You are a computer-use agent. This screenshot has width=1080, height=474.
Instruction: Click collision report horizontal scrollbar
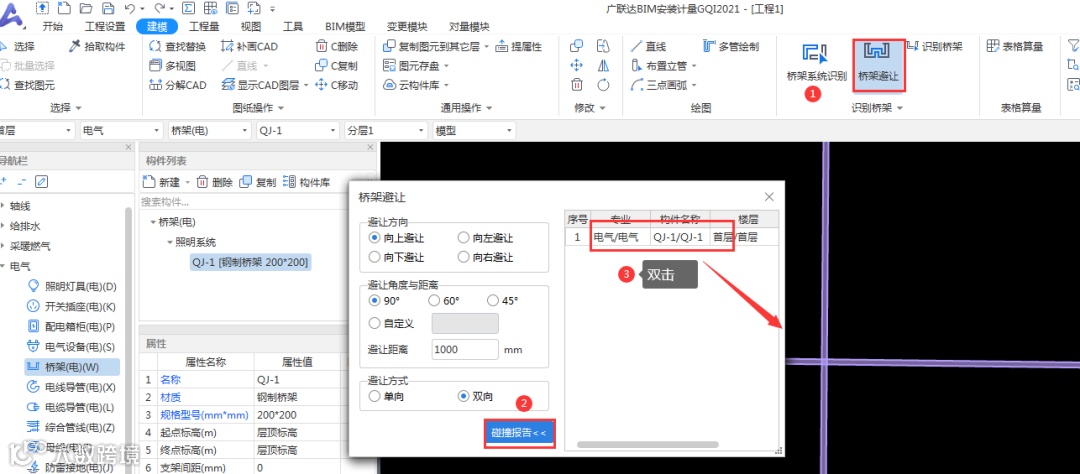(647, 444)
